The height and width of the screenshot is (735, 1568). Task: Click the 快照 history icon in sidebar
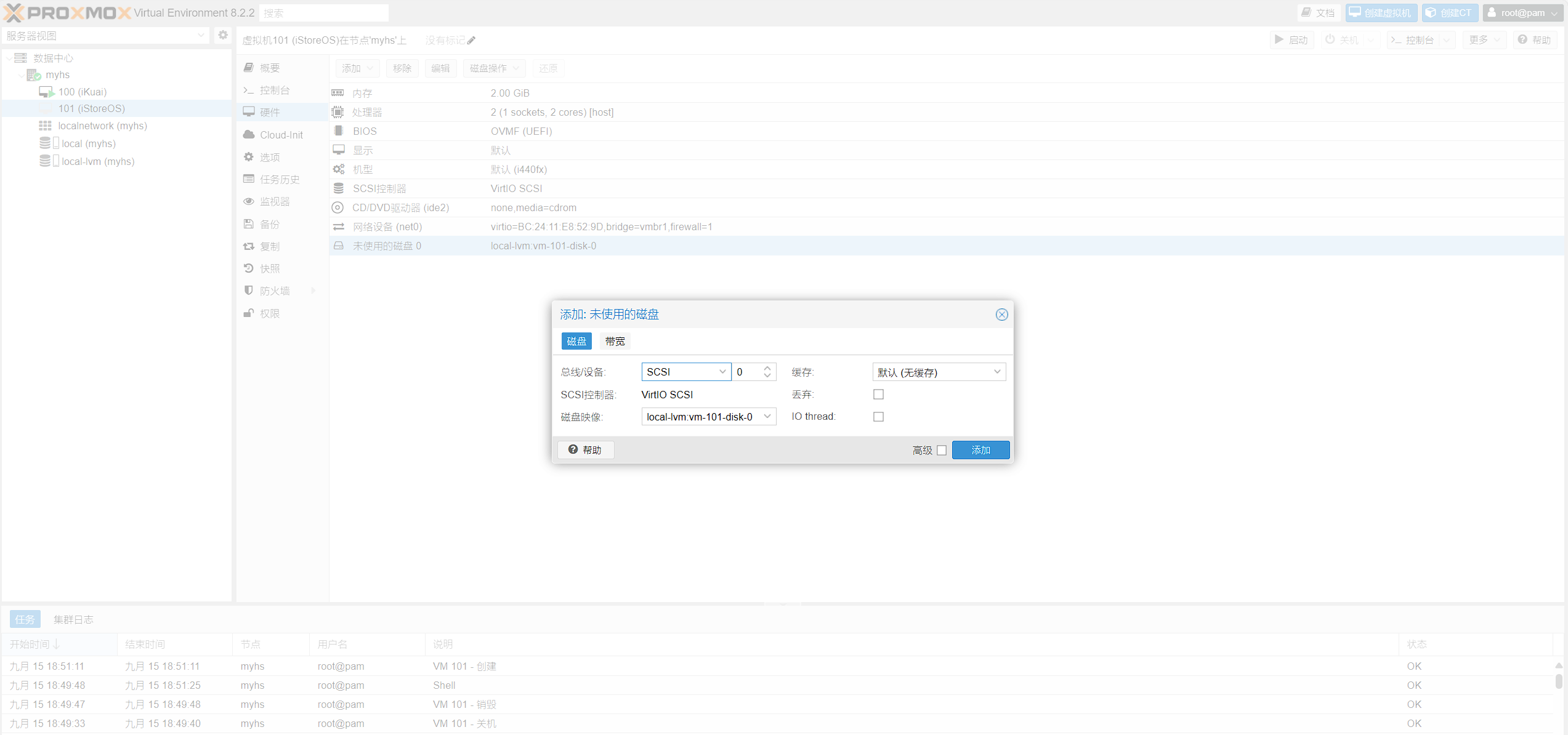tap(249, 268)
